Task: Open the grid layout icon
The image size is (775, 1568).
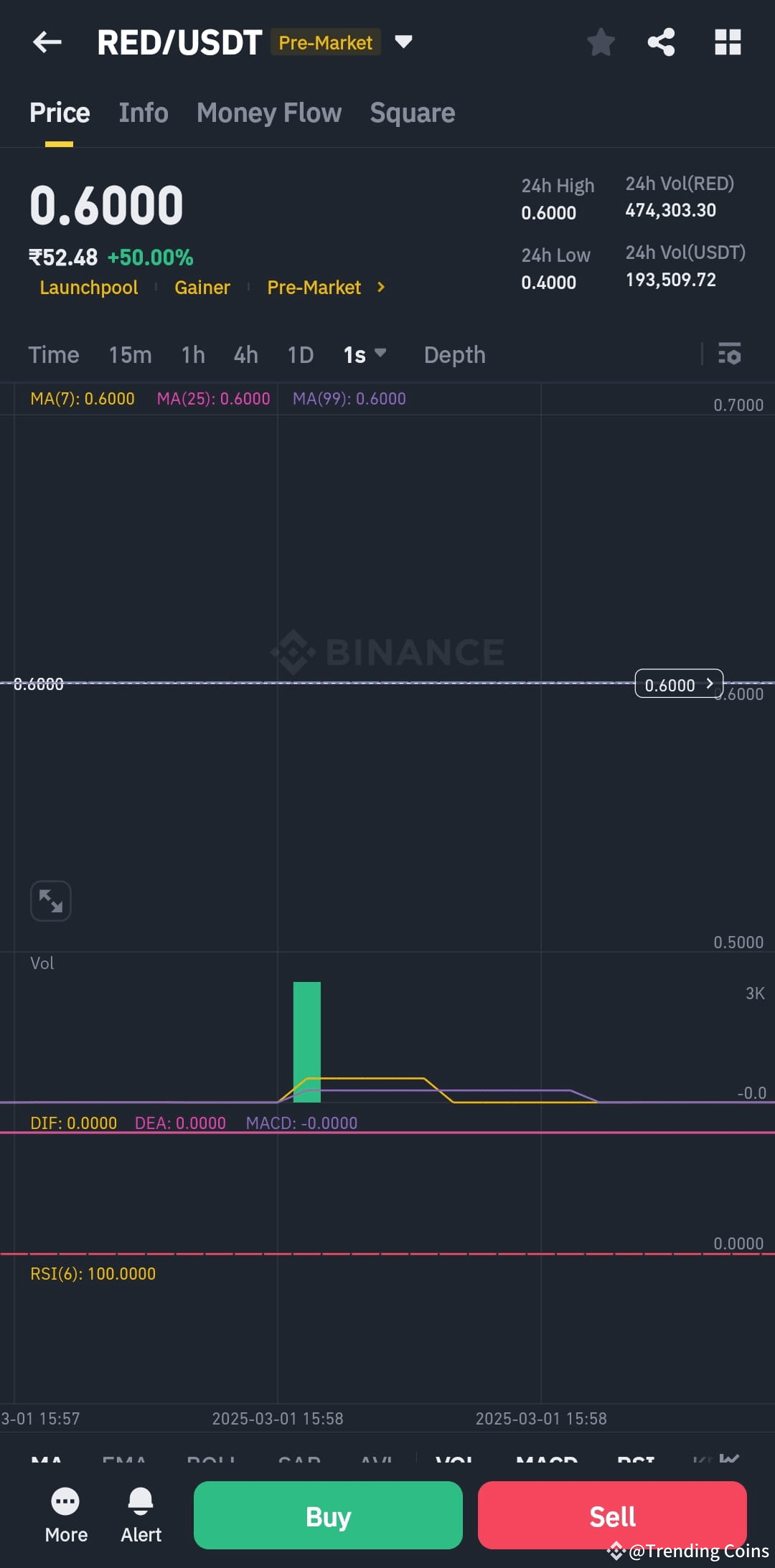Action: pyautogui.click(x=728, y=42)
